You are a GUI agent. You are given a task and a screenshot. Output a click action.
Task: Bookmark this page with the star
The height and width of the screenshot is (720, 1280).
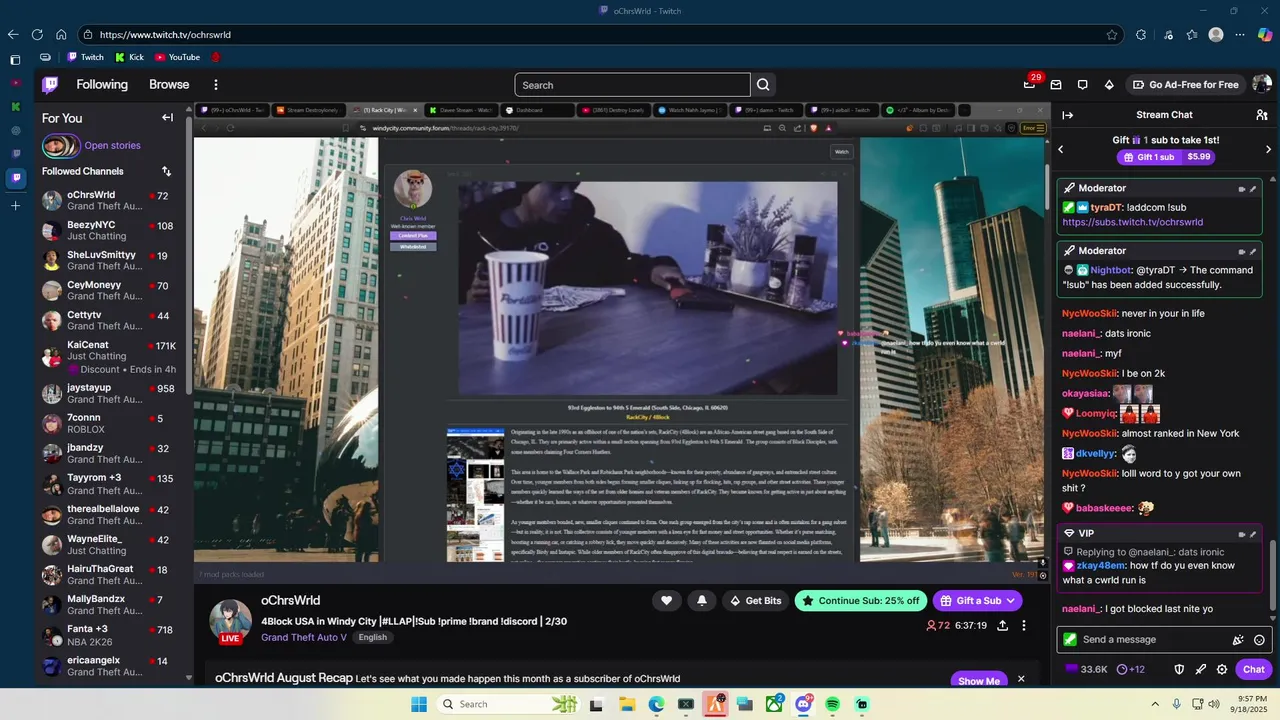[x=1112, y=34]
